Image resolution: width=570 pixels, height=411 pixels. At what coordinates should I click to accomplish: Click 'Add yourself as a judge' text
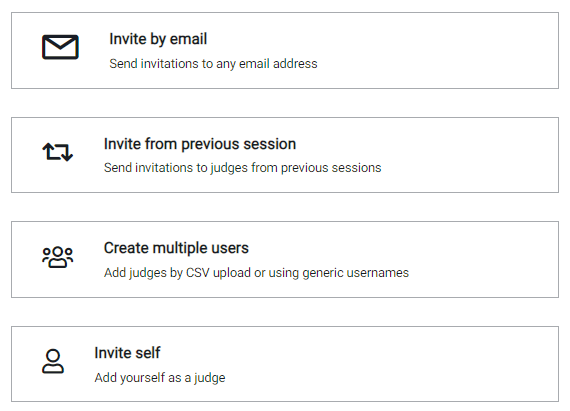click(x=160, y=378)
